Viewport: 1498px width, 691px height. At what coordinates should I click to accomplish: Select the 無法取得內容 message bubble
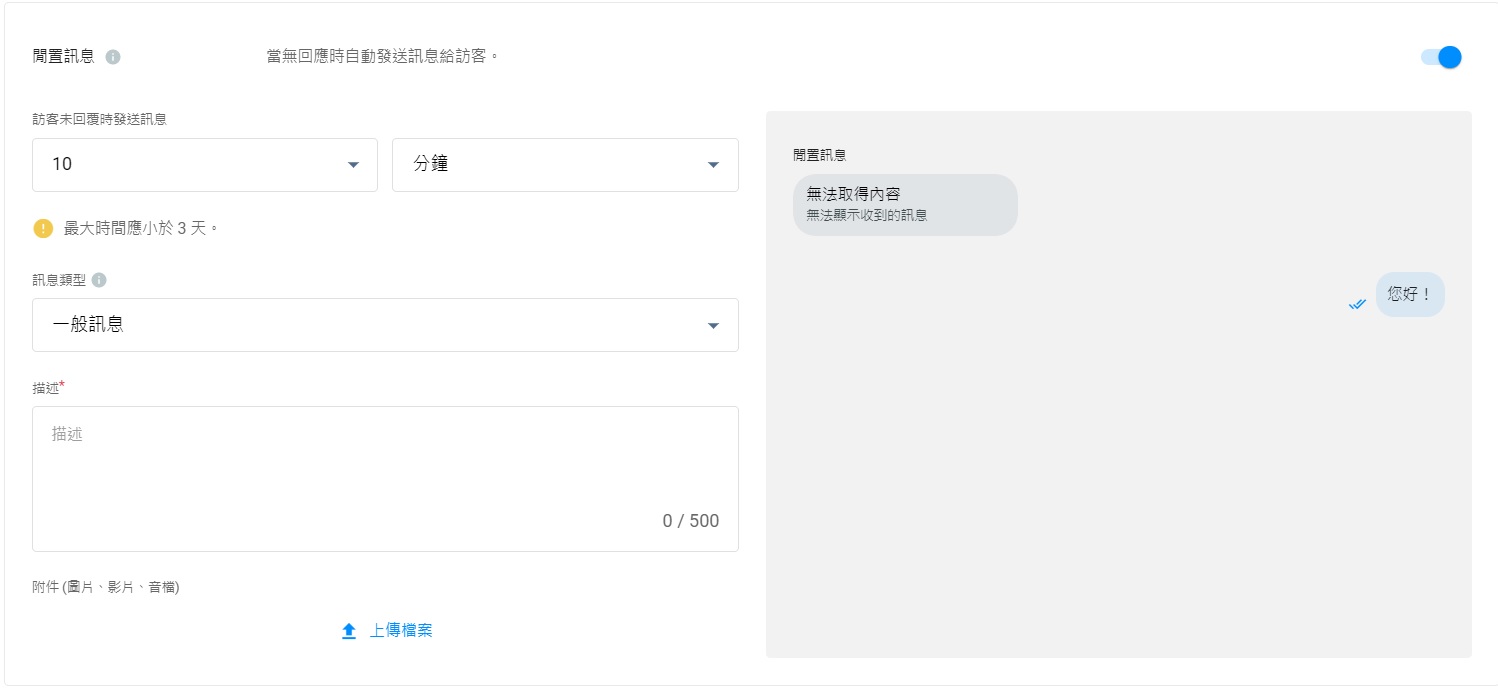point(904,204)
